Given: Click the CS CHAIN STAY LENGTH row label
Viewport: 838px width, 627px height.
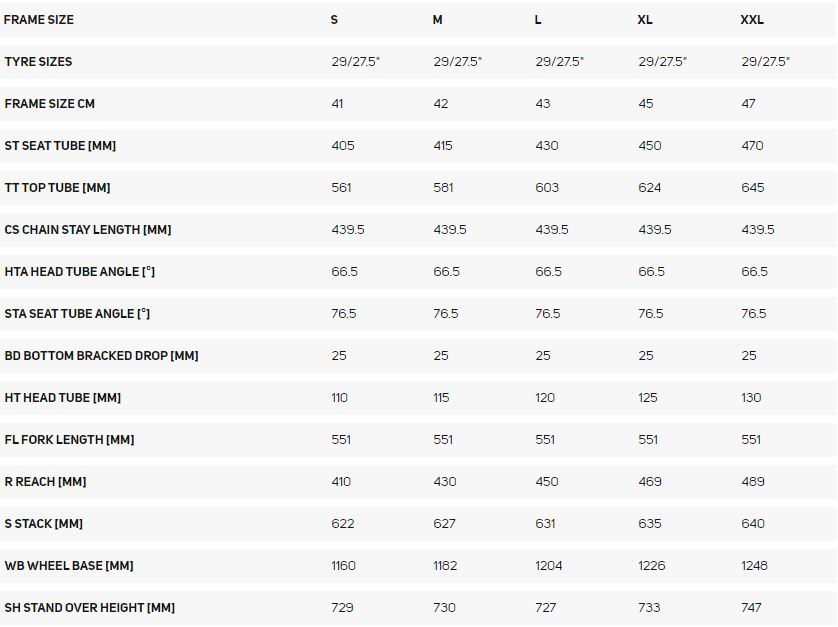Looking at the screenshot, I should [88, 230].
